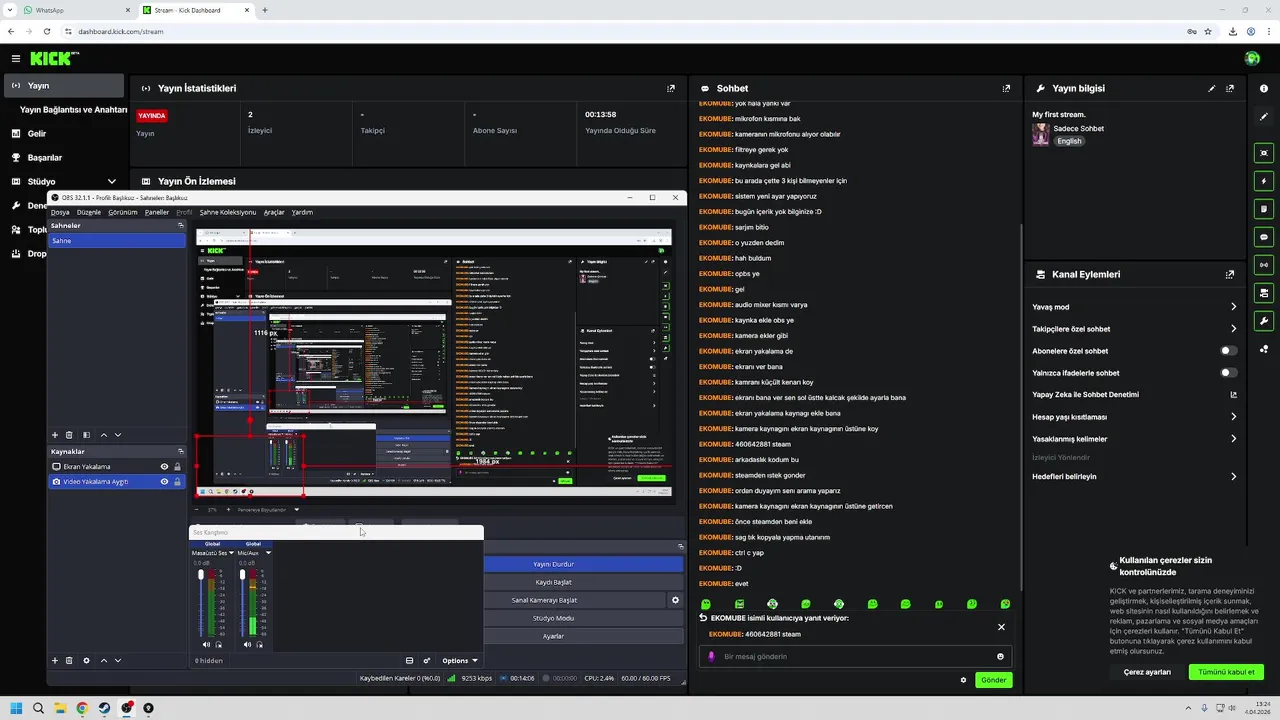Cancel reply to EKOMUBE with X
This screenshot has height=720, width=1280.
click(x=1001, y=627)
